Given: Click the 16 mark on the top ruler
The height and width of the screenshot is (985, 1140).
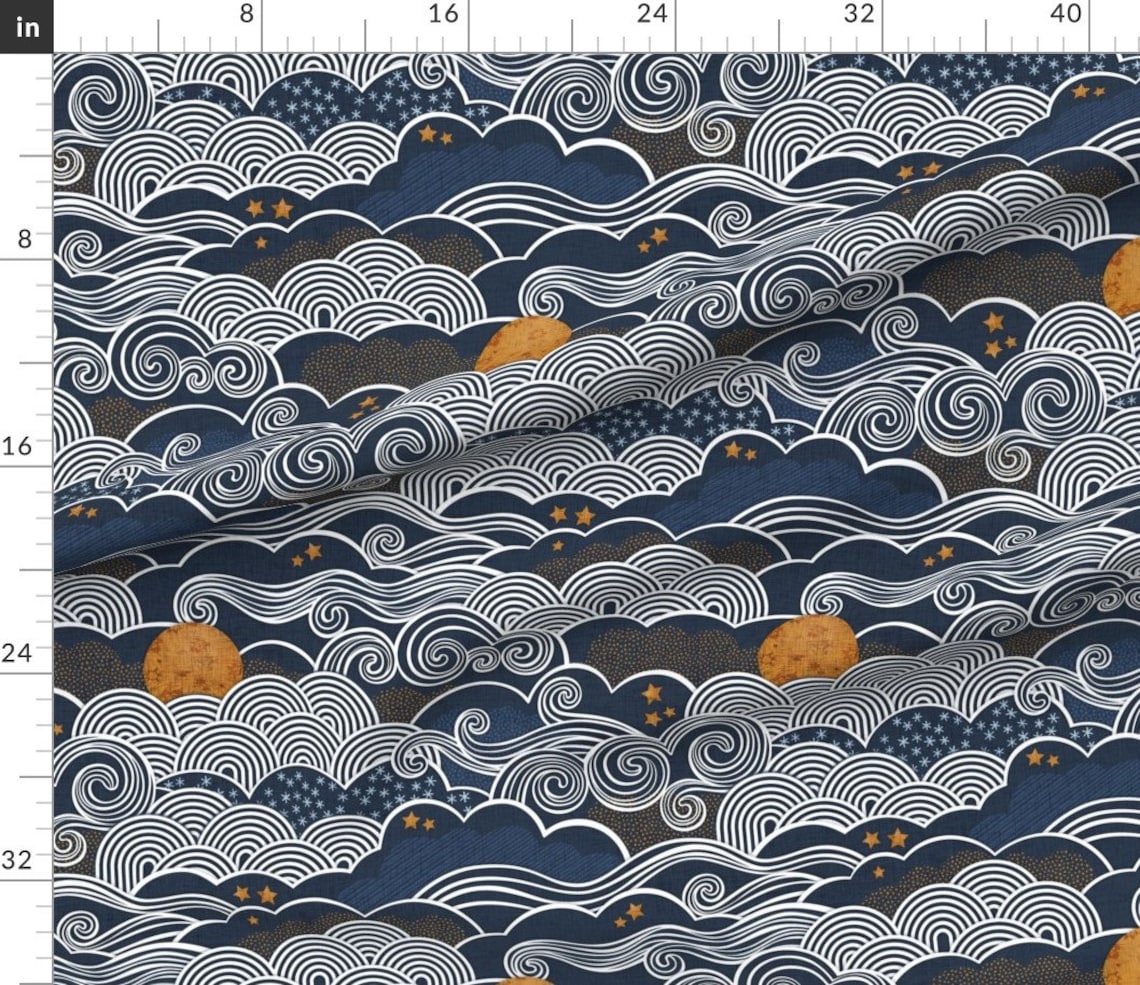Looking at the screenshot, I should (x=447, y=15).
